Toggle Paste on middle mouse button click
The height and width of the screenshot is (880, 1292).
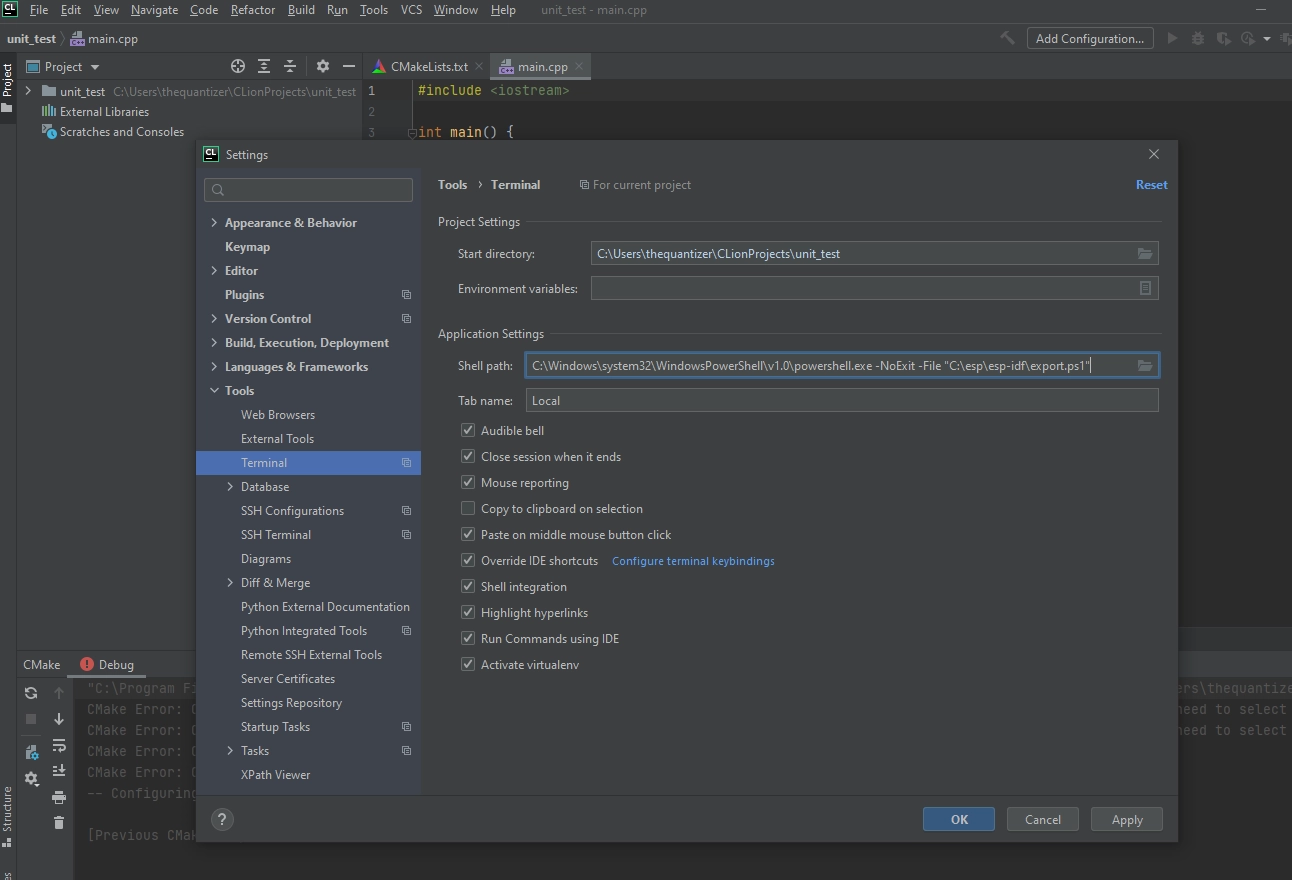tap(468, 534)
